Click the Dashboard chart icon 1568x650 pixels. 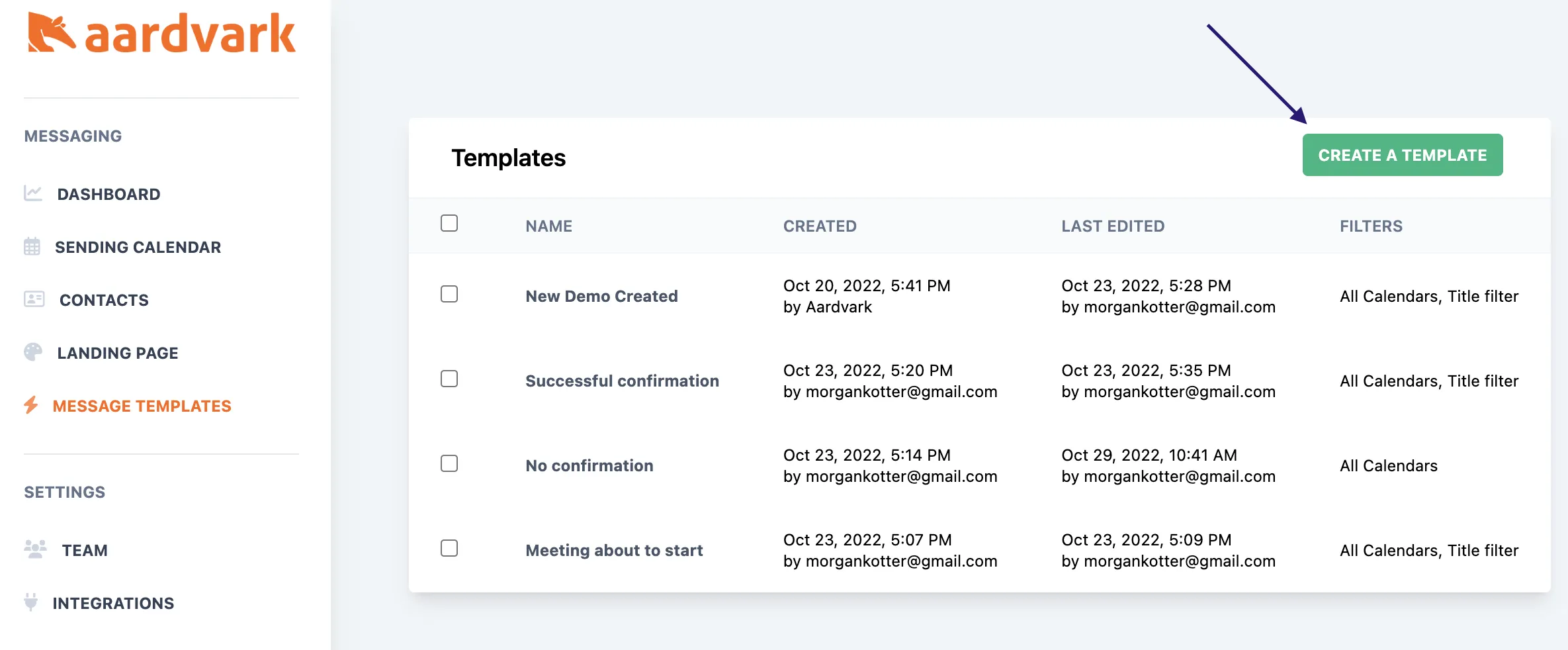pyautogui.click(x=33, y=193)
